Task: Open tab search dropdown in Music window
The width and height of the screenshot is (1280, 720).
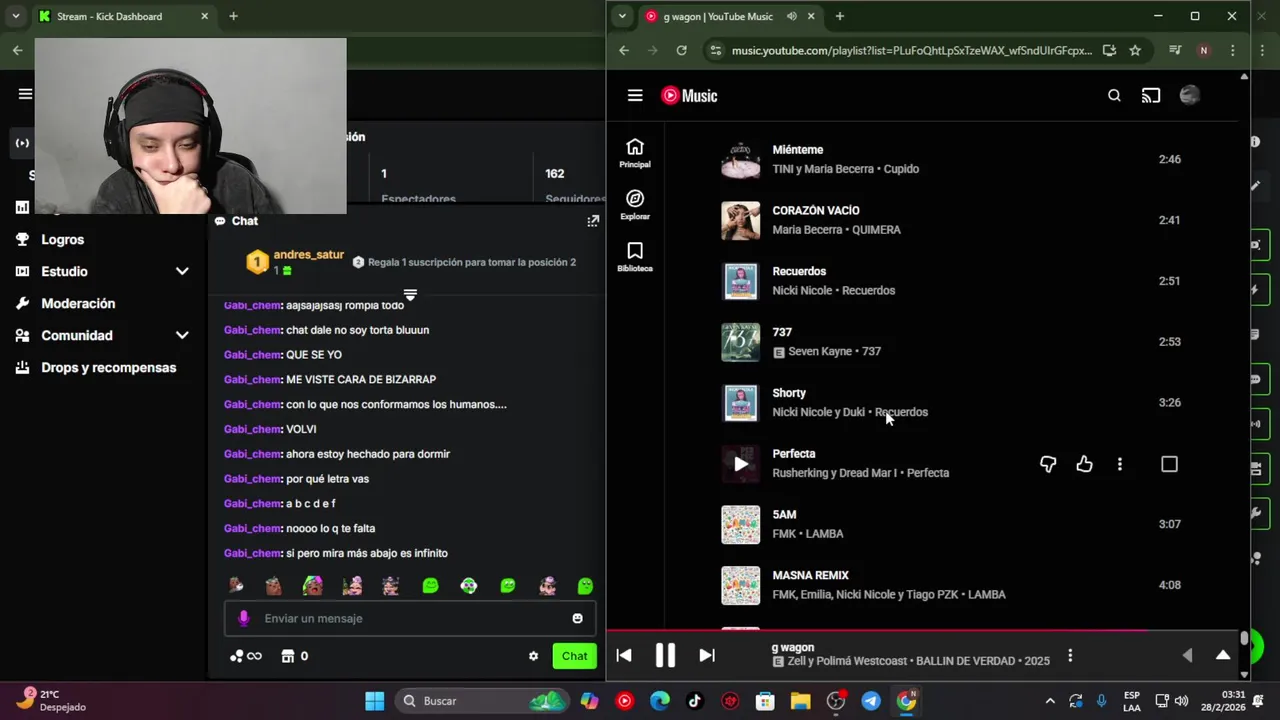Action: 623,16
